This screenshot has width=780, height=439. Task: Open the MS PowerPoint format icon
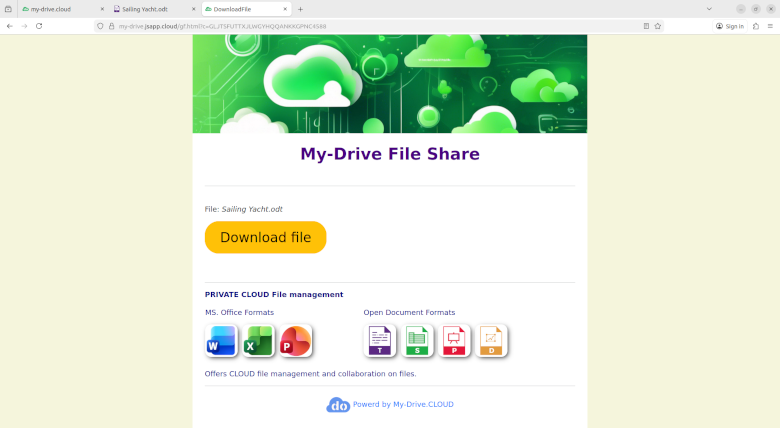295,341
